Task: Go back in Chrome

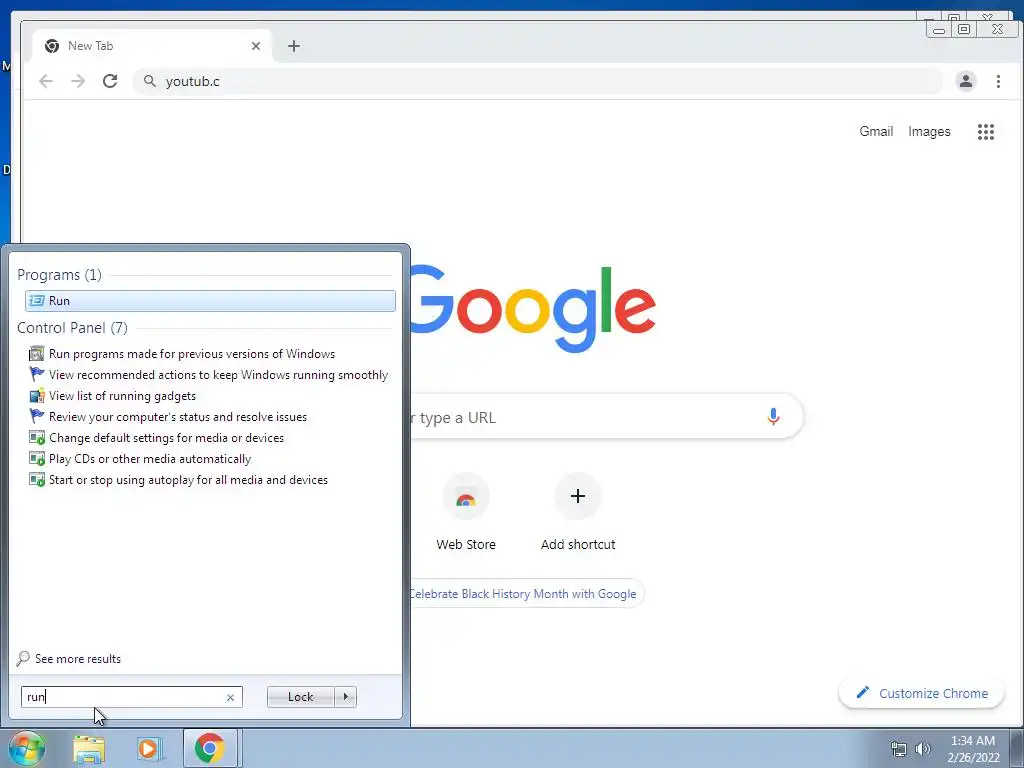Action: click(x=46, y=81)
